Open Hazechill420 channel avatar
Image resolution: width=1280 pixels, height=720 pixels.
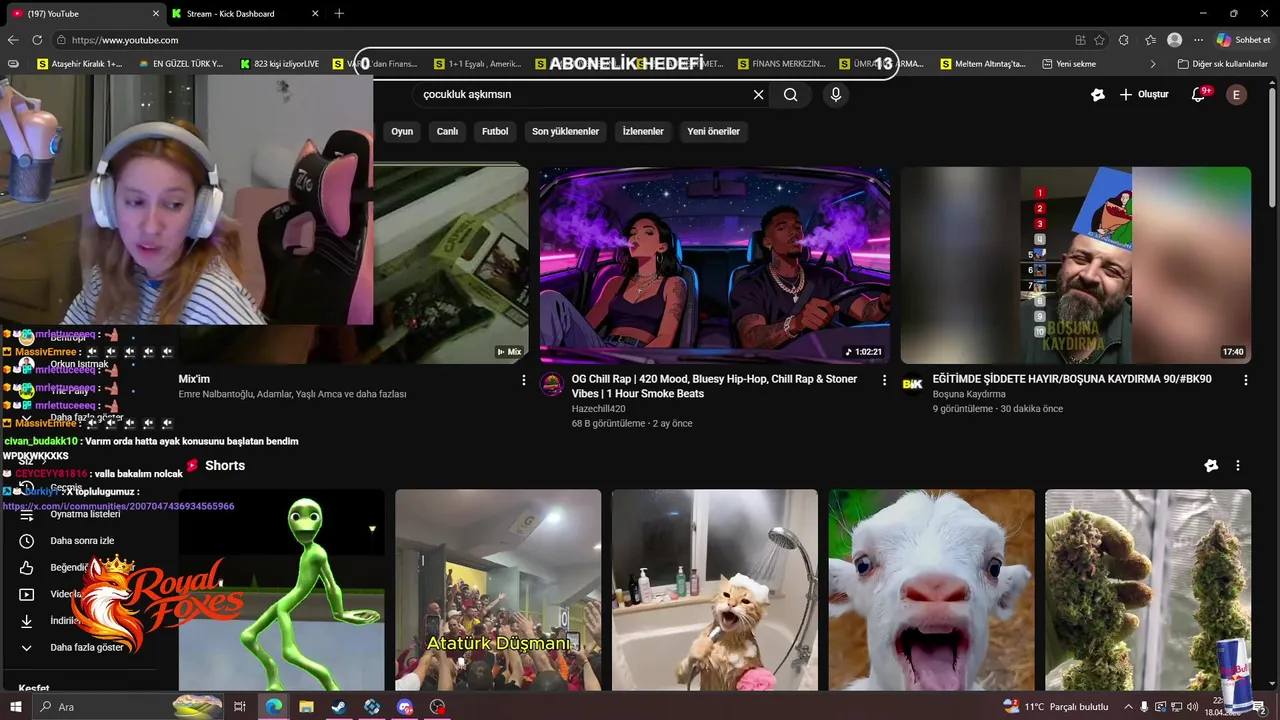[552, 384]
